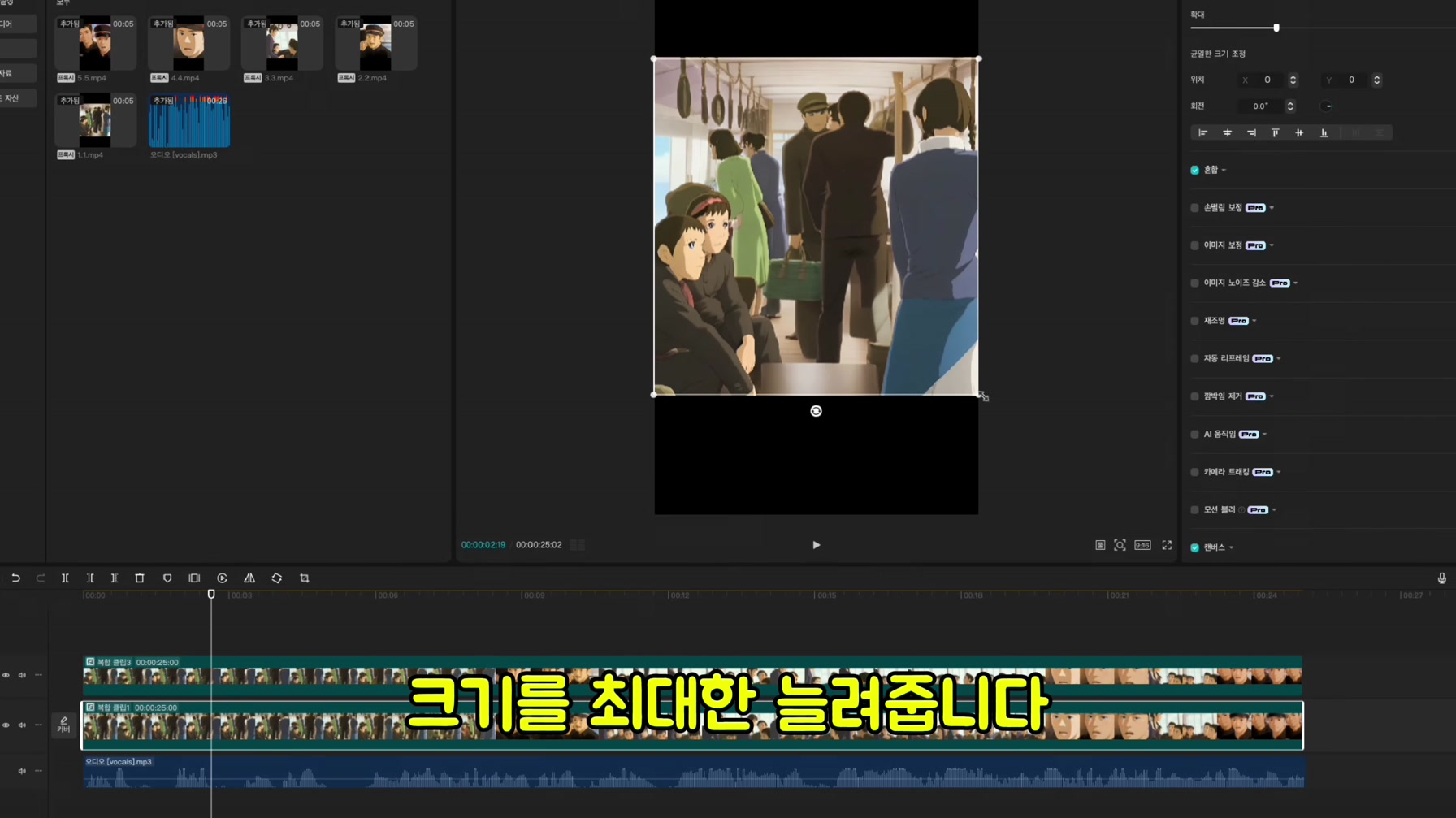Click the trash Delete icon

coord(140,578)
